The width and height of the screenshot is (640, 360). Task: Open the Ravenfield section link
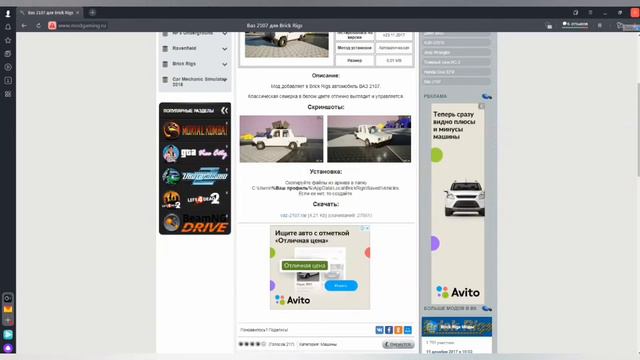click(184, 48)
